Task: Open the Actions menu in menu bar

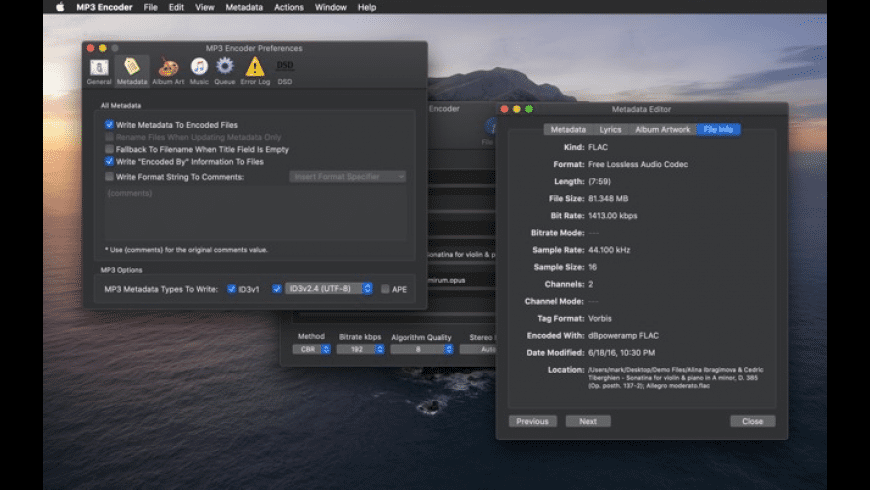Action: [x=289, y=7]
